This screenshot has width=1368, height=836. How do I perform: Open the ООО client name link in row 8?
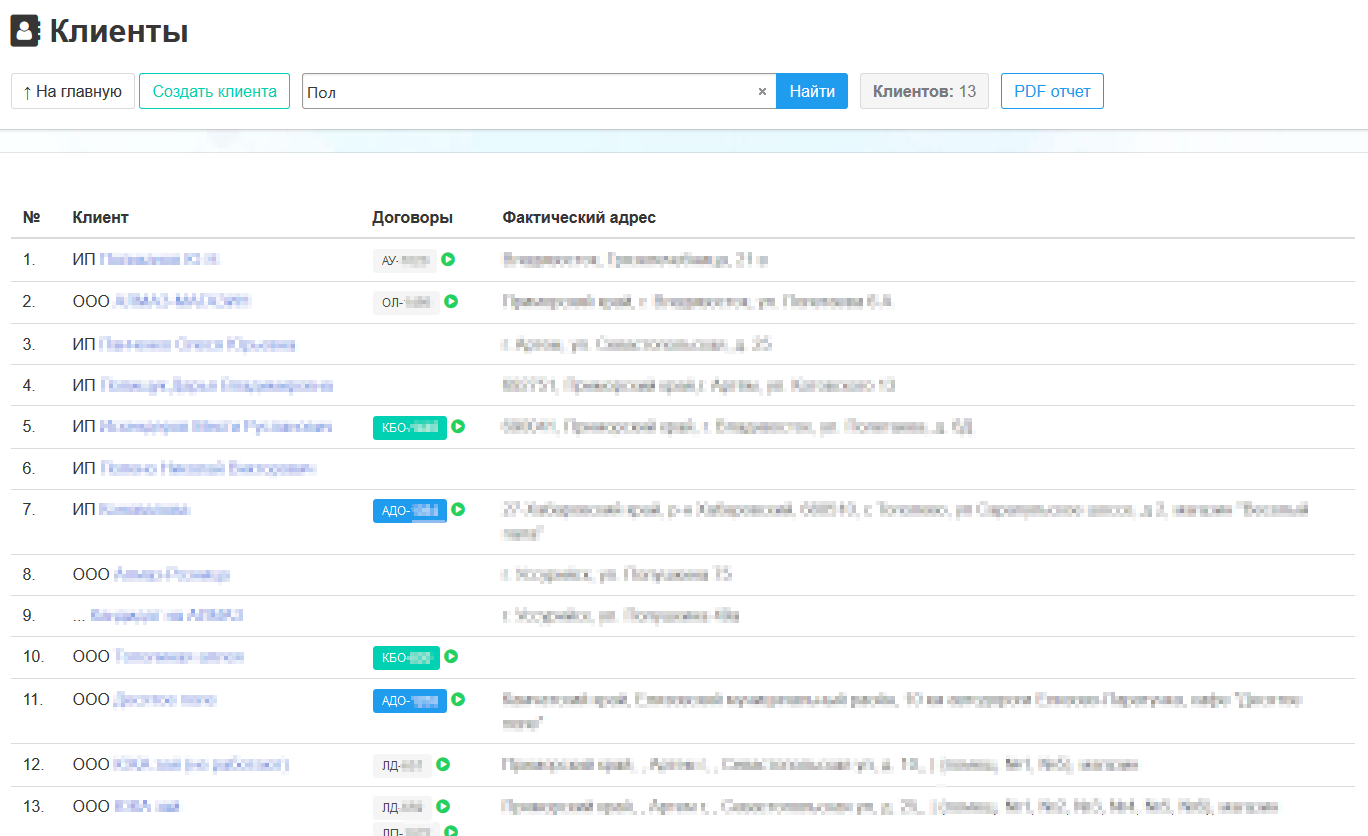(171, 574)
